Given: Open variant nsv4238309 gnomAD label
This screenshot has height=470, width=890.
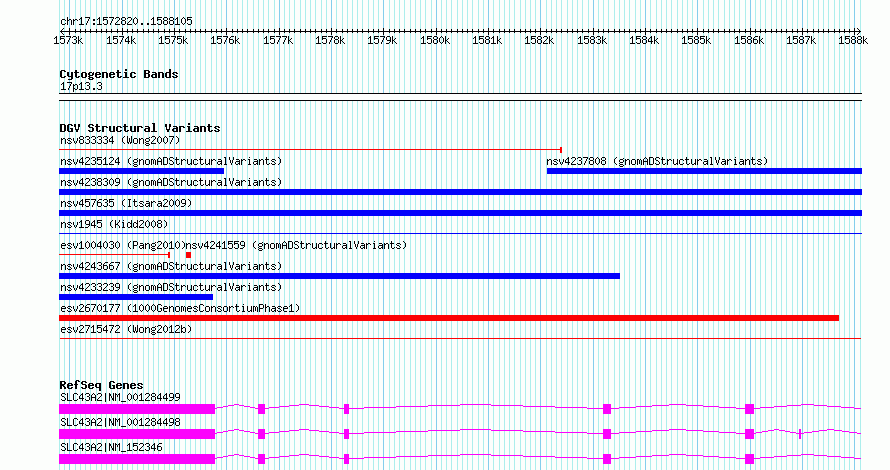Looking at the screenshot, I should coord(171,182).
